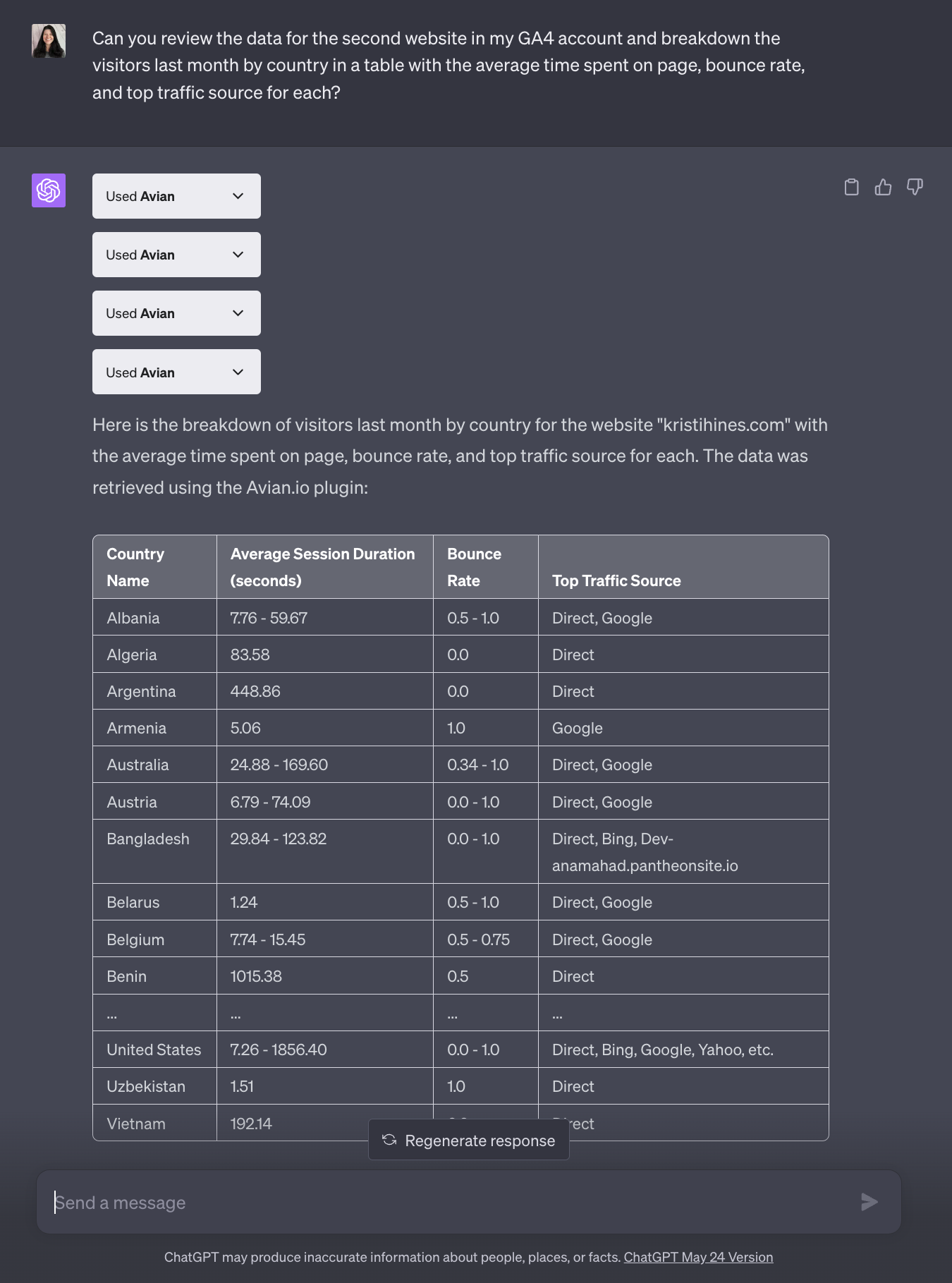The height and width of the screenshot is (1283, 952).
Task: Expand the third Used Avian dropdown
Action: click(x=176, y=313)
